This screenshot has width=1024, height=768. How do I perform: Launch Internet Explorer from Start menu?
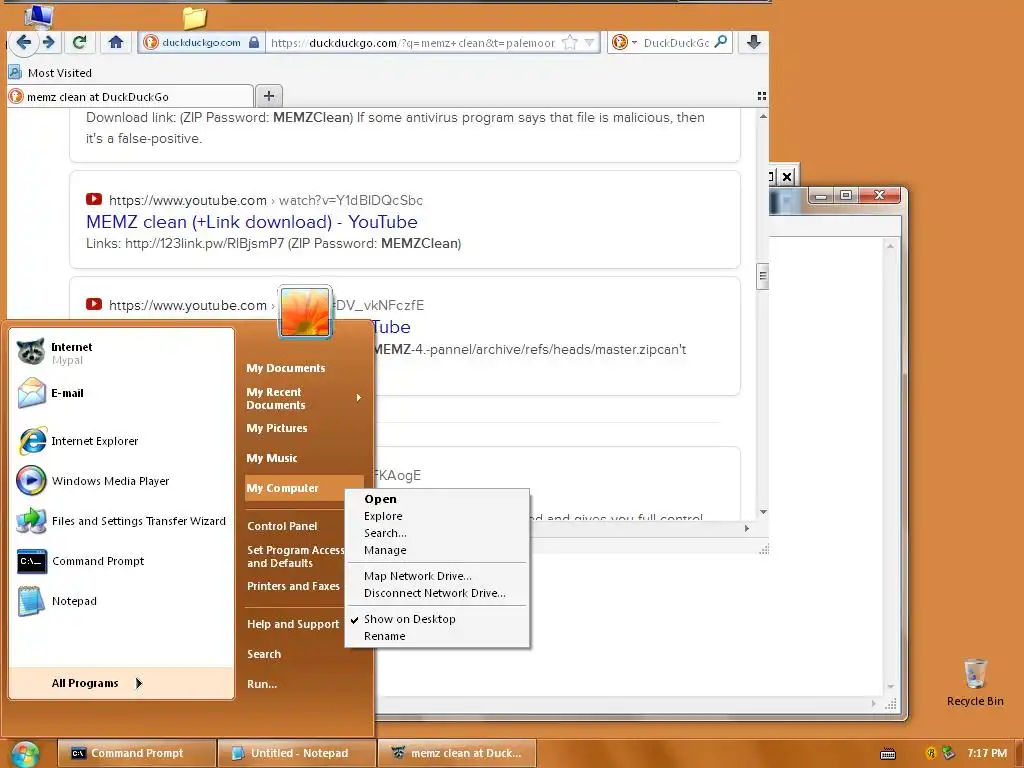click(121, 441)
